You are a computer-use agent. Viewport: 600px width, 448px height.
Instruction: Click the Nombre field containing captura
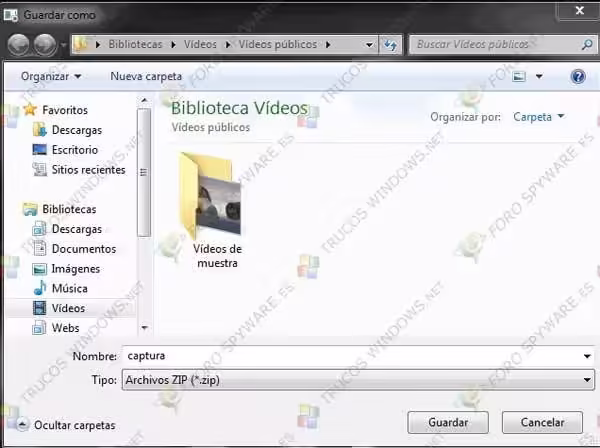352,356
